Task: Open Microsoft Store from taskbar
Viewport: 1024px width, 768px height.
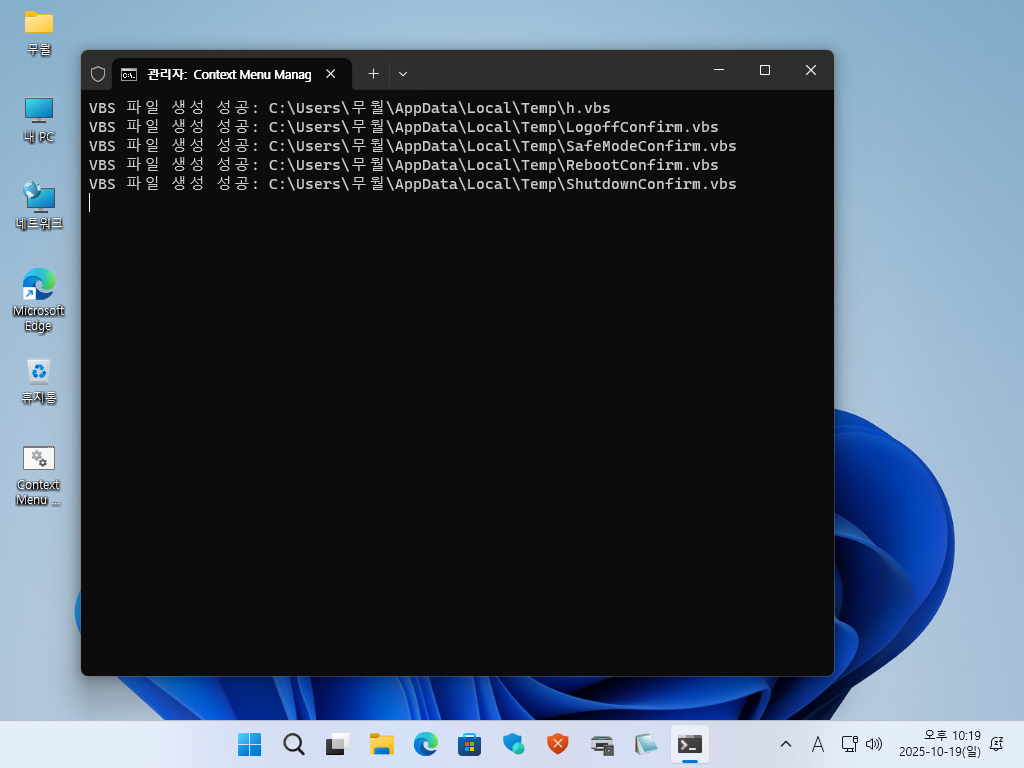Action: pos(470,744)
